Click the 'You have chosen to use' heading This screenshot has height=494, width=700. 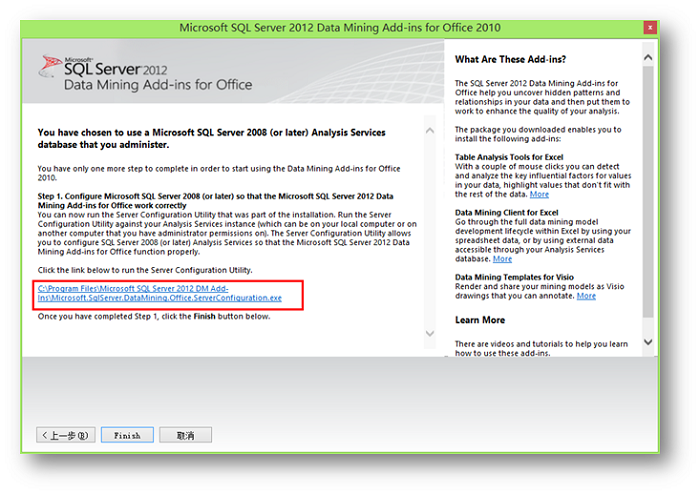point(212,138)
